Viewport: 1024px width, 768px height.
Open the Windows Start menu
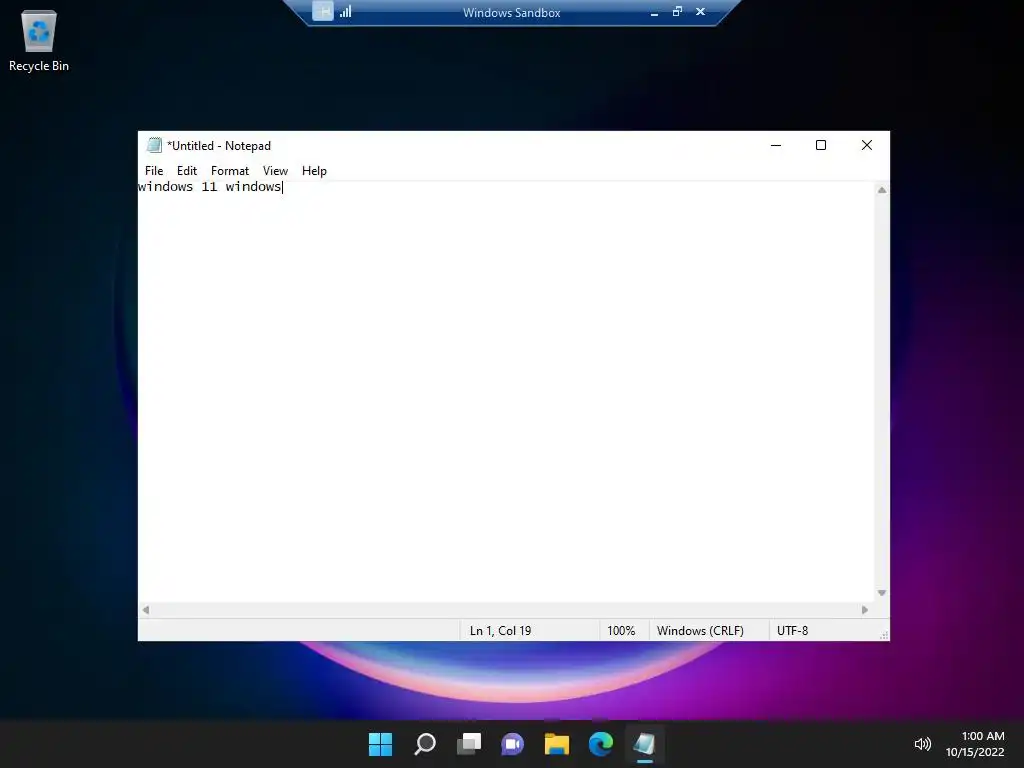pos(380,744)
